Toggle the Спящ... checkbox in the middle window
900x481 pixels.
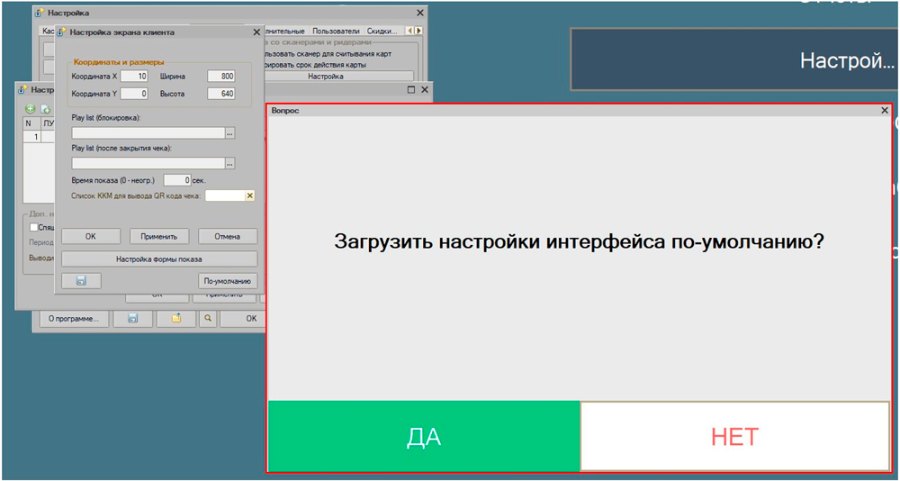[34, 227]
